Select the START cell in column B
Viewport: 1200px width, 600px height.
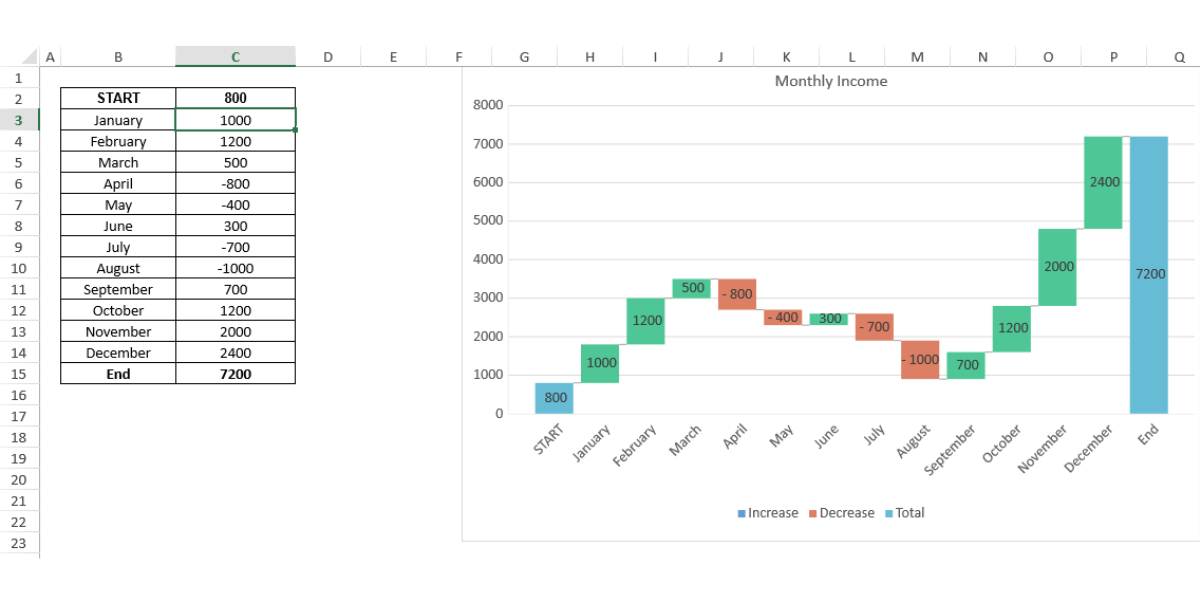(x=118, y=98)
